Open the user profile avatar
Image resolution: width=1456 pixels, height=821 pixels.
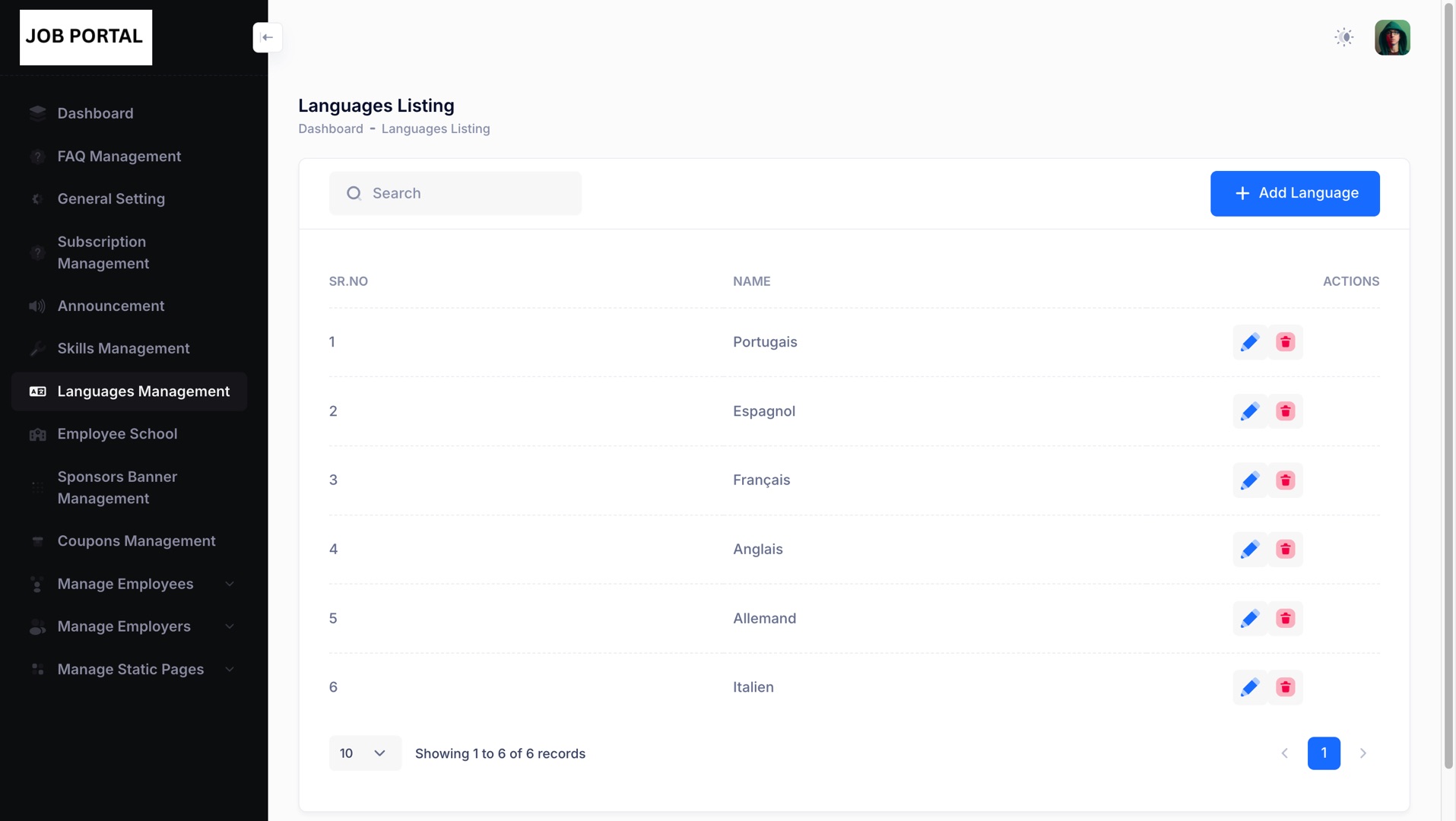click(x=1391, y=37)
